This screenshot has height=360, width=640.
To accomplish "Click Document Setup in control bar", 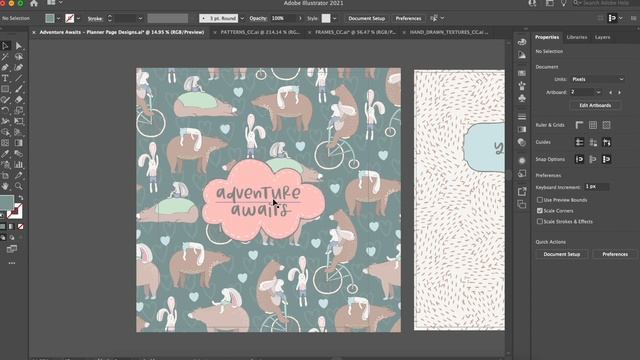I will click(x=367, y=18).
